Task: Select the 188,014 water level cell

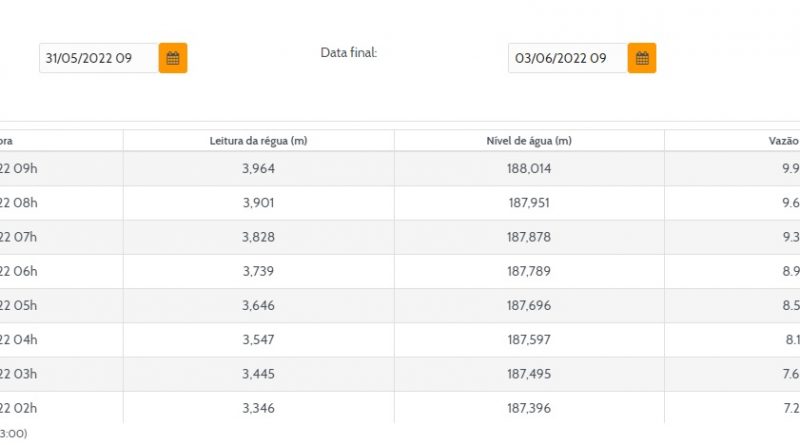Action: (529, 168)
